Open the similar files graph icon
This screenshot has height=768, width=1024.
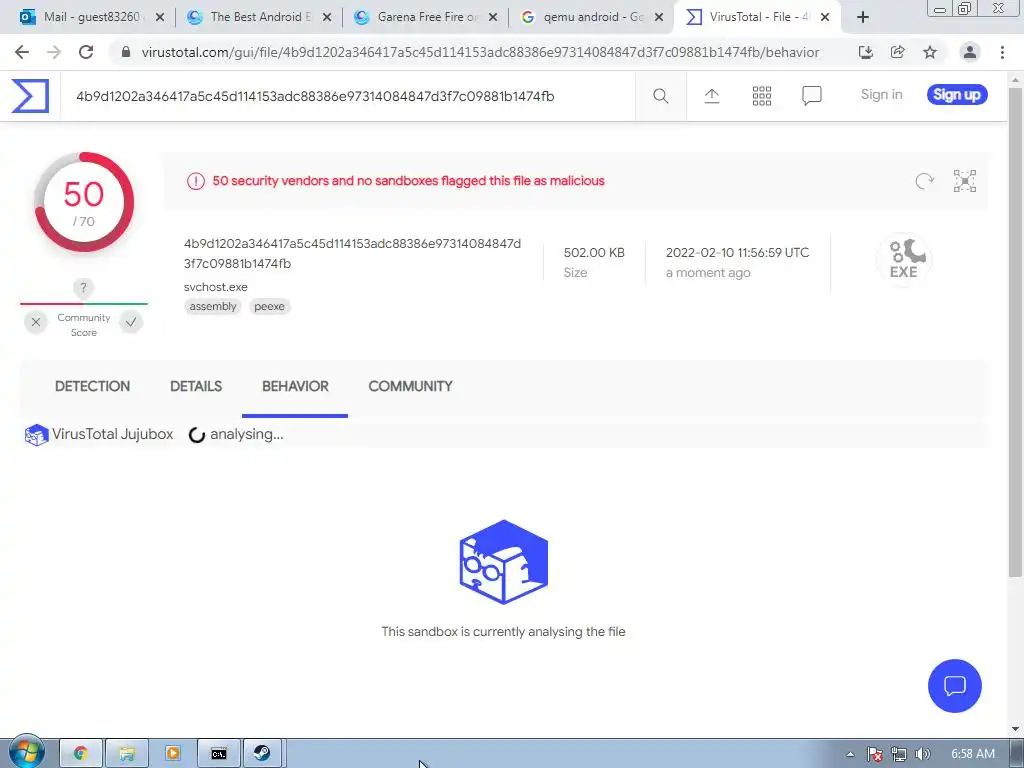coord(965,181)
